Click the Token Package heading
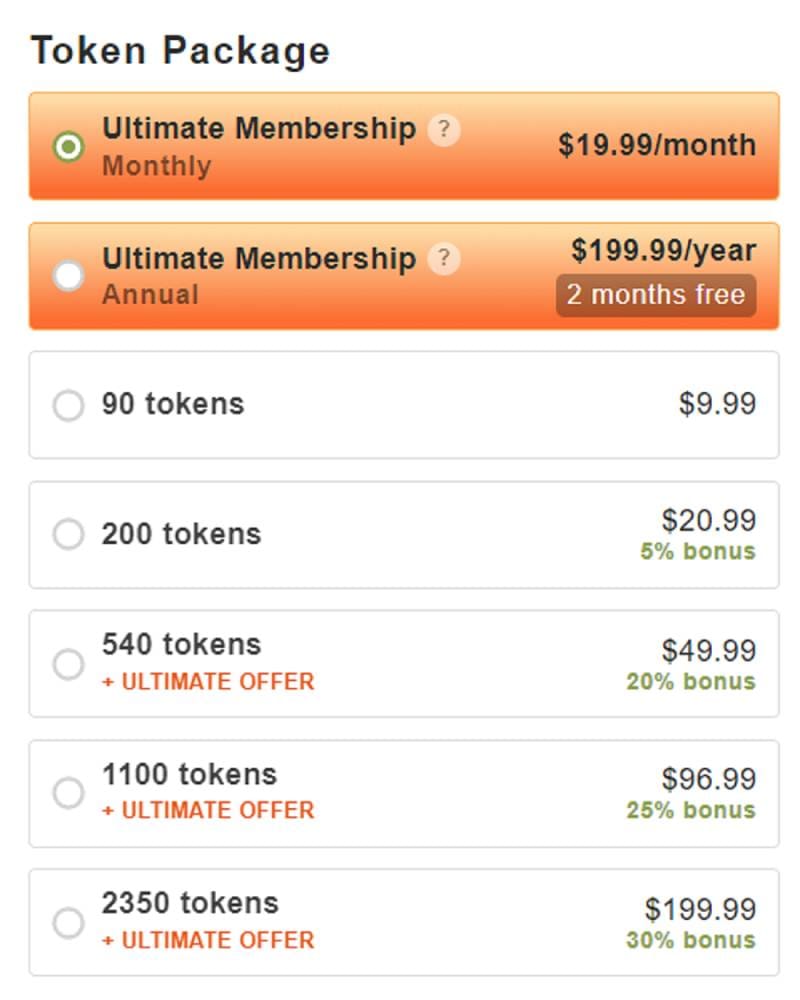This screenshot has height=1000, width=800. click(x=182, y=48)
